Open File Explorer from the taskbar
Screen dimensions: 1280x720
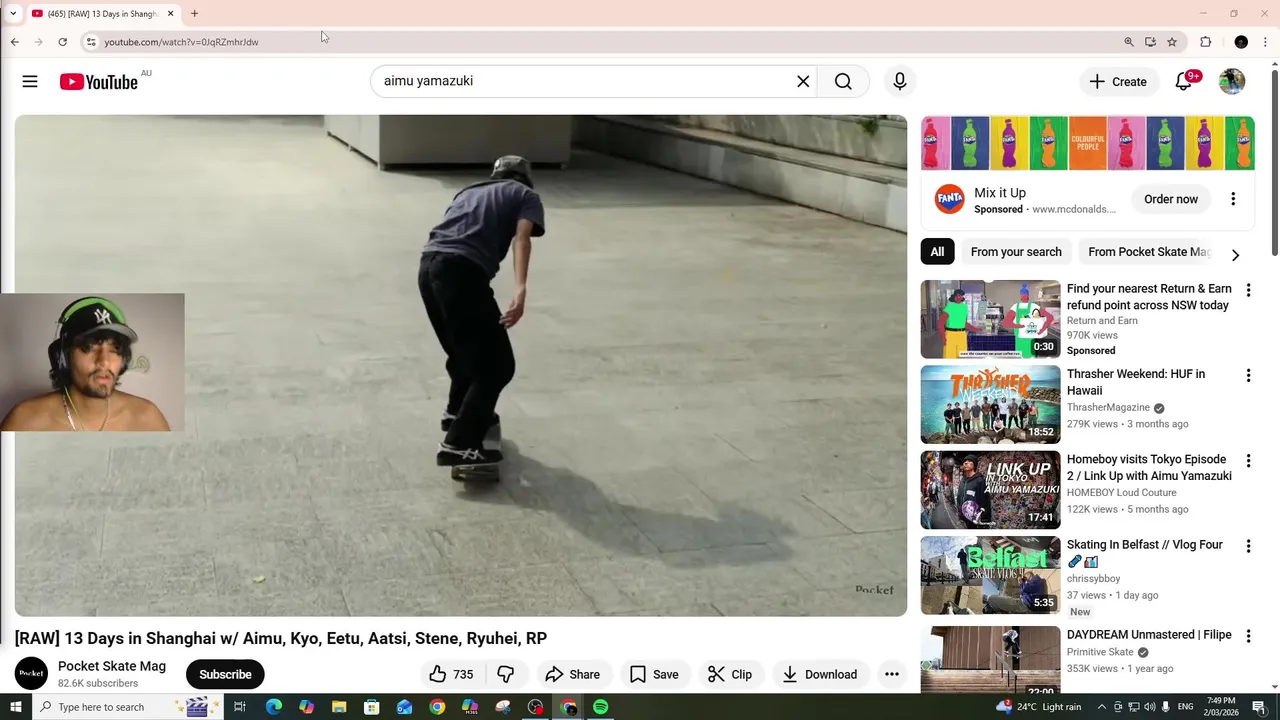tap(339, 707)
